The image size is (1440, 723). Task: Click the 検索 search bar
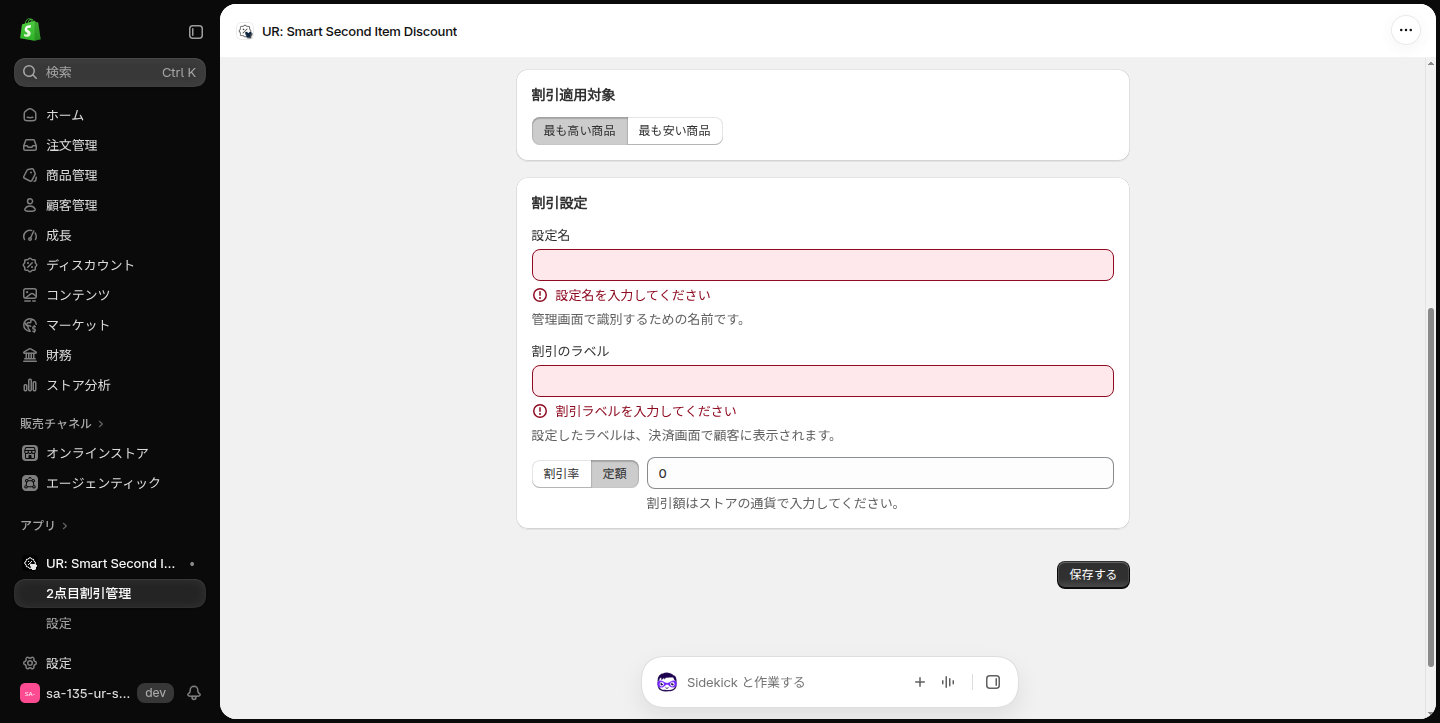click(110, 72)
